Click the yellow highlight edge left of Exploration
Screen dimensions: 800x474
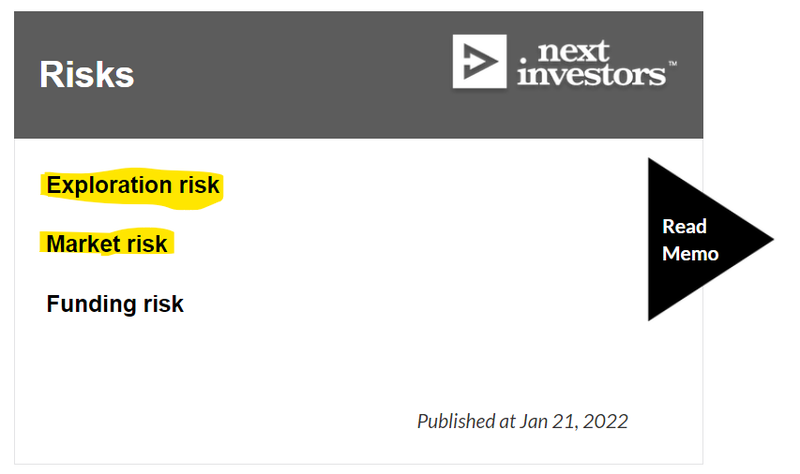point(43,185)
